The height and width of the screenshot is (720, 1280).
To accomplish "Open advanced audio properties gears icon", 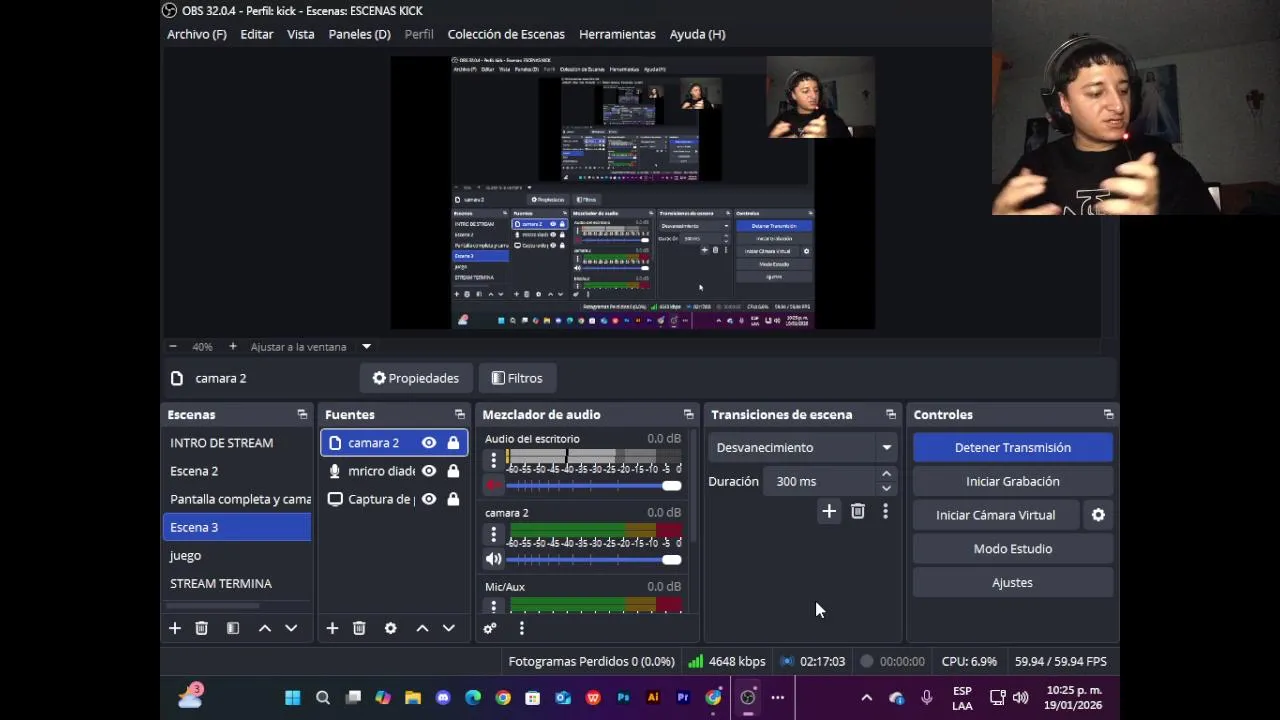I will tap(490, 628).
